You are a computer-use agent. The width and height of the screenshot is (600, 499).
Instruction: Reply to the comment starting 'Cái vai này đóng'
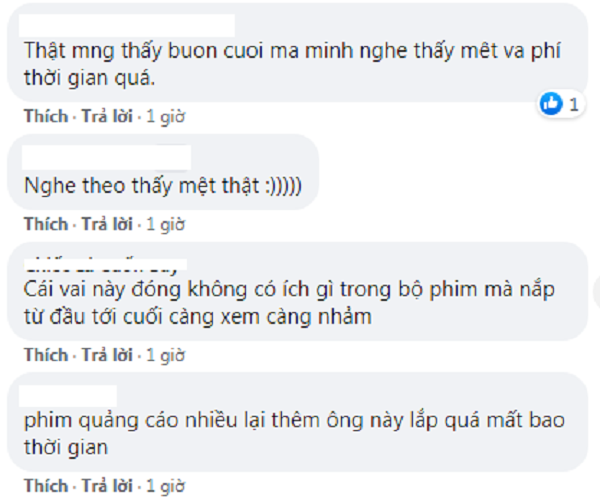[108, 355]
